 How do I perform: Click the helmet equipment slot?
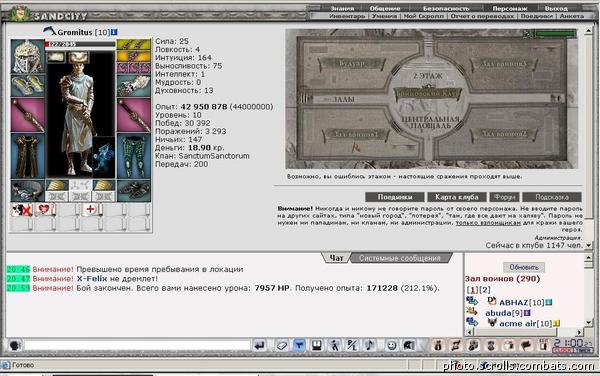point(28,56)
